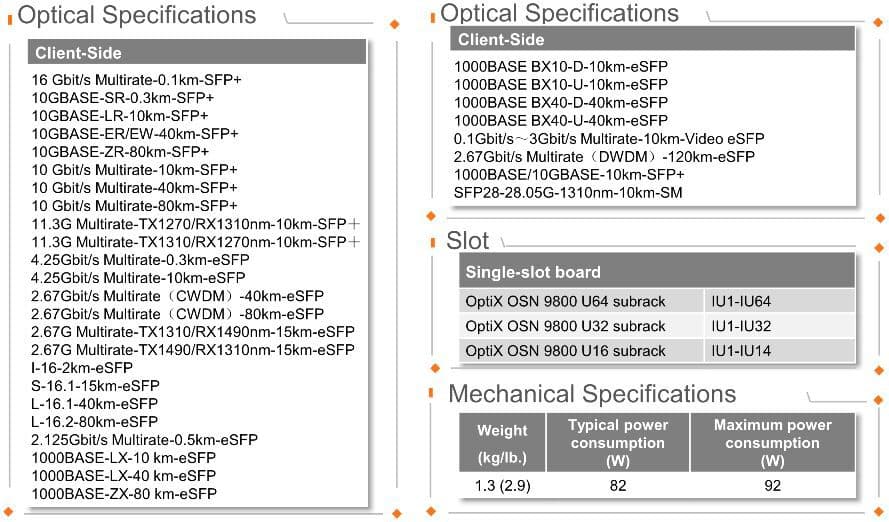Select SFP28-28.05G-1310nm-10km-SM entry
The image size is (889, 522).
[x=568, y=193]
